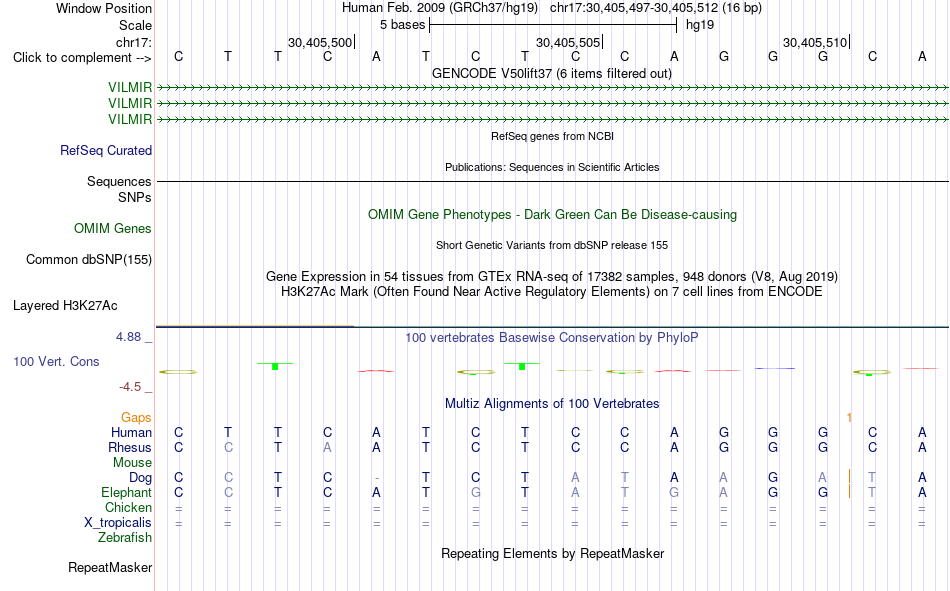Select the Chicken species label
The height and width of the screenshot is (591, 950).
tap(128, 507)
